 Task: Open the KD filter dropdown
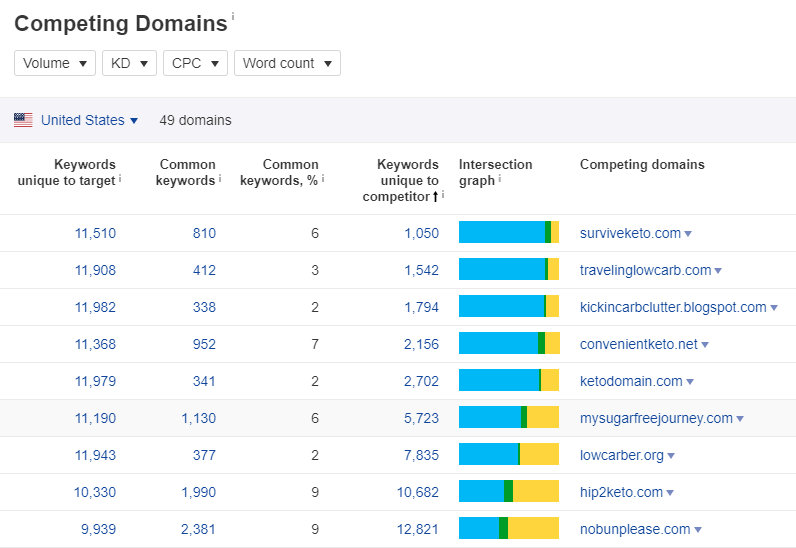click(x=129, y=63)
